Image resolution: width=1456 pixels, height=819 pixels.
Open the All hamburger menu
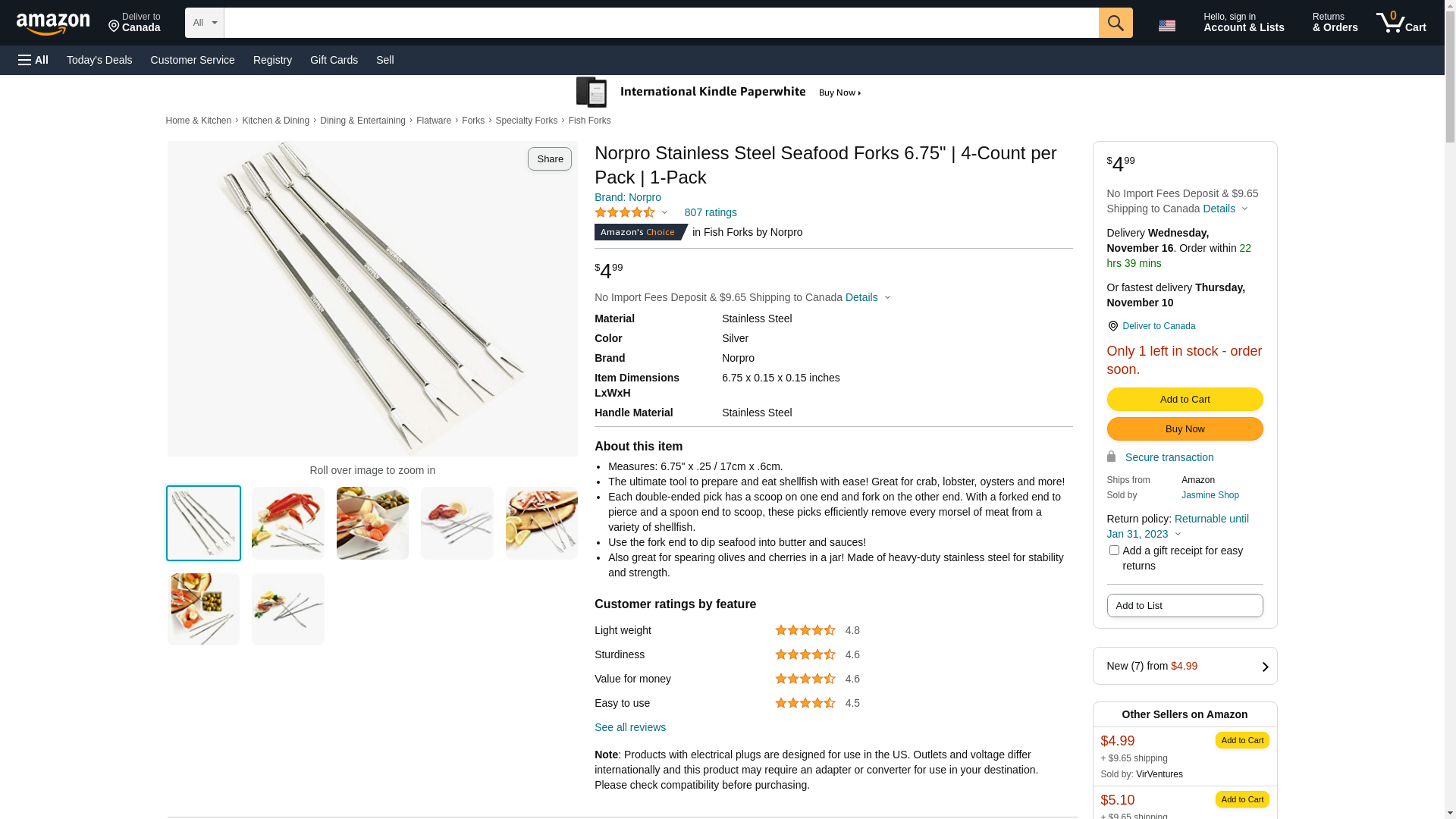click(33, 60)
